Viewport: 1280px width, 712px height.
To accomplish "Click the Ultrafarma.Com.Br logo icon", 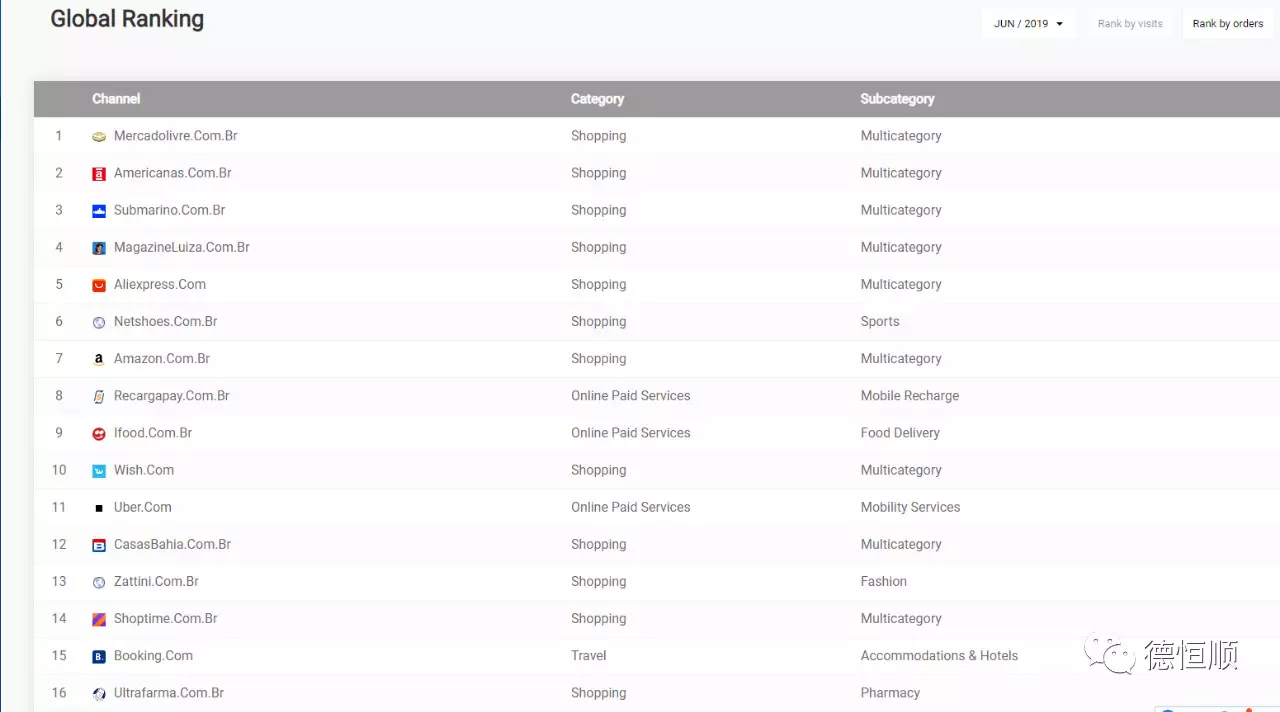I will click(x=99, y=694).
